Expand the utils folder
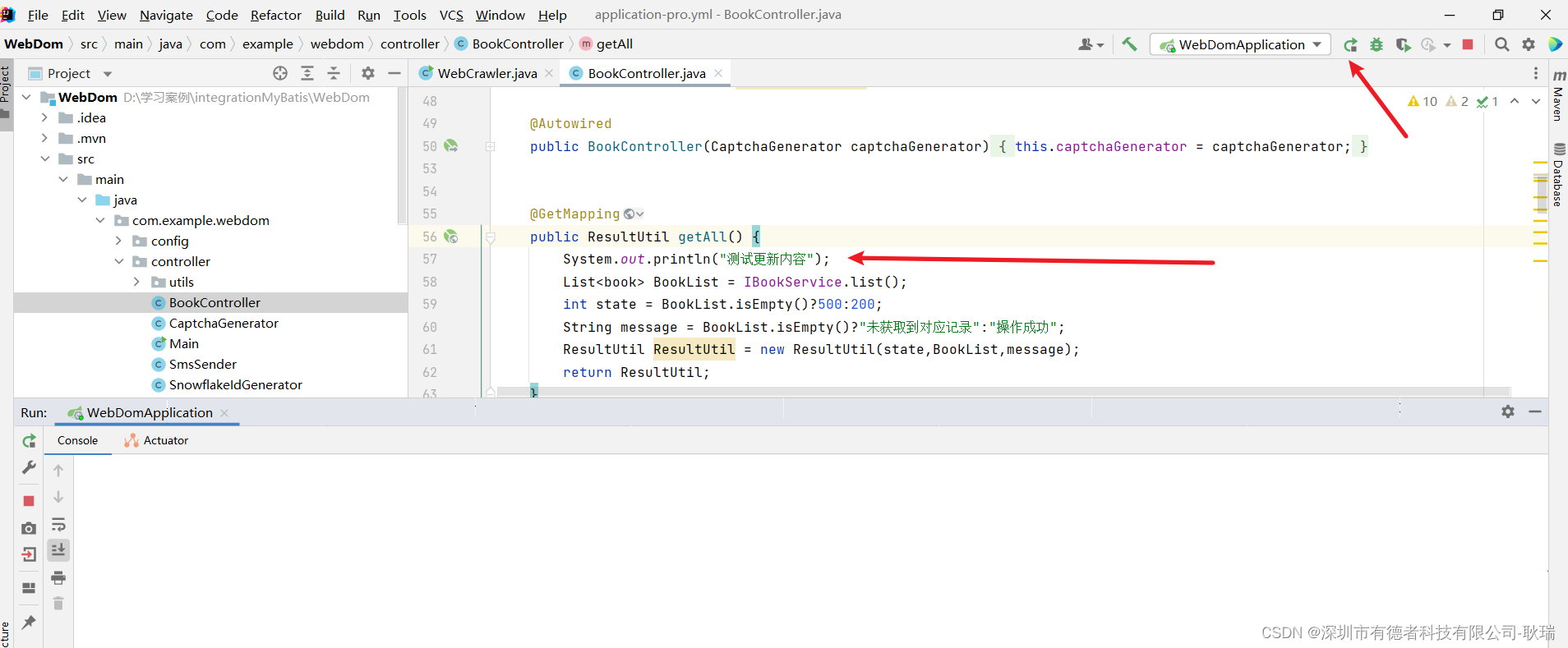 click(136, 282)
